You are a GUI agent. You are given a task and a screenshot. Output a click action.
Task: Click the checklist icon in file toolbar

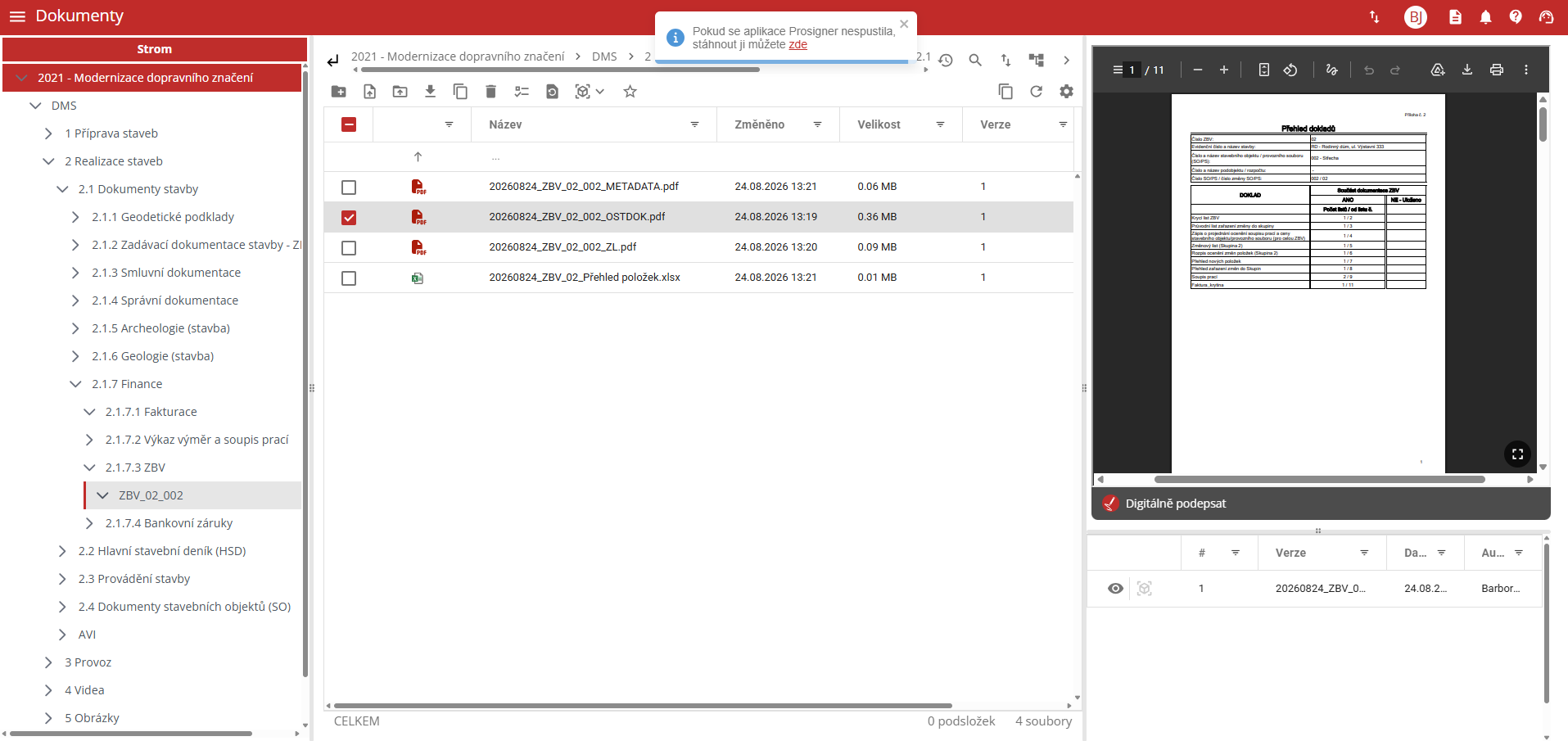point(522,92)
